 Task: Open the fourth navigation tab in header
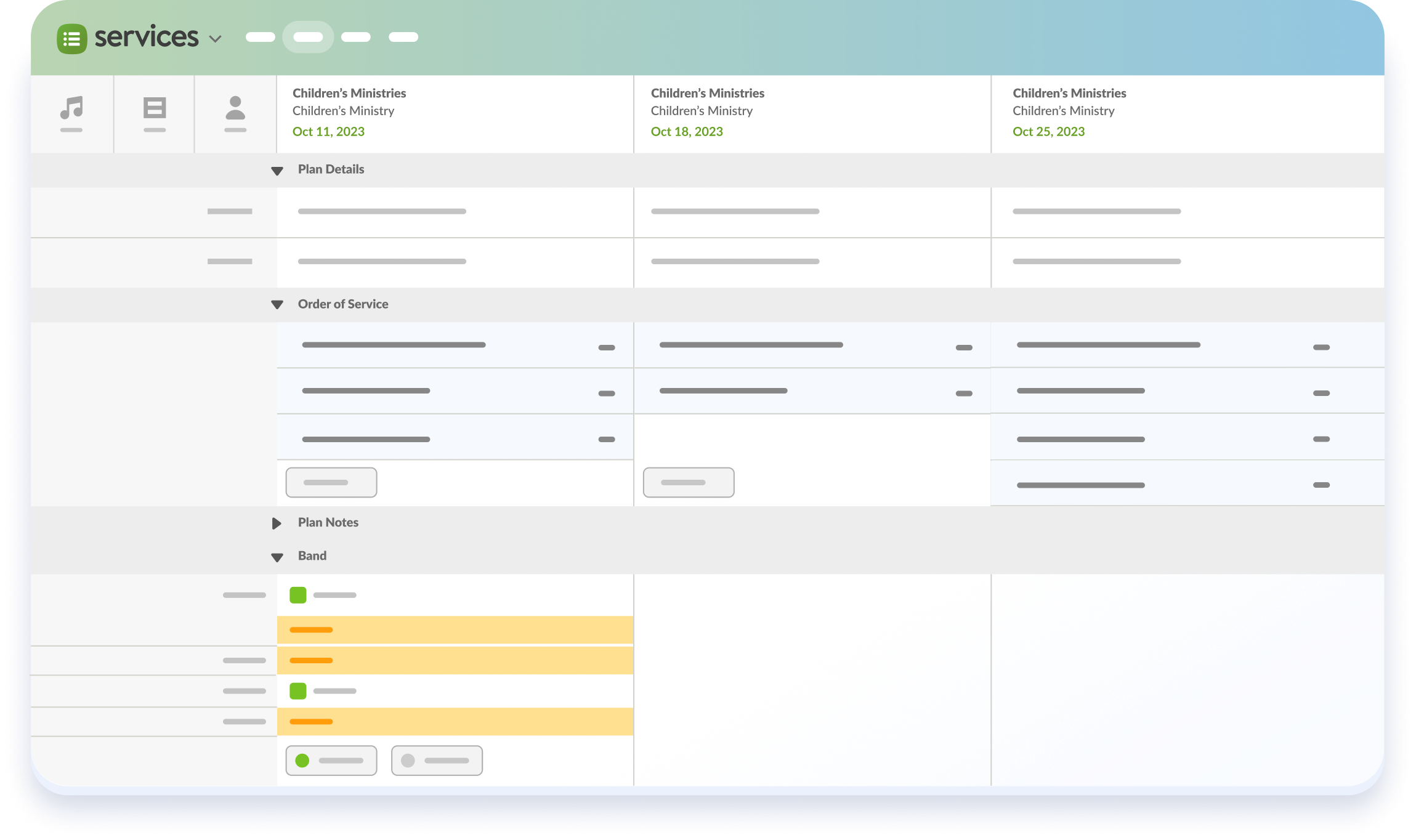click(403, 37)
